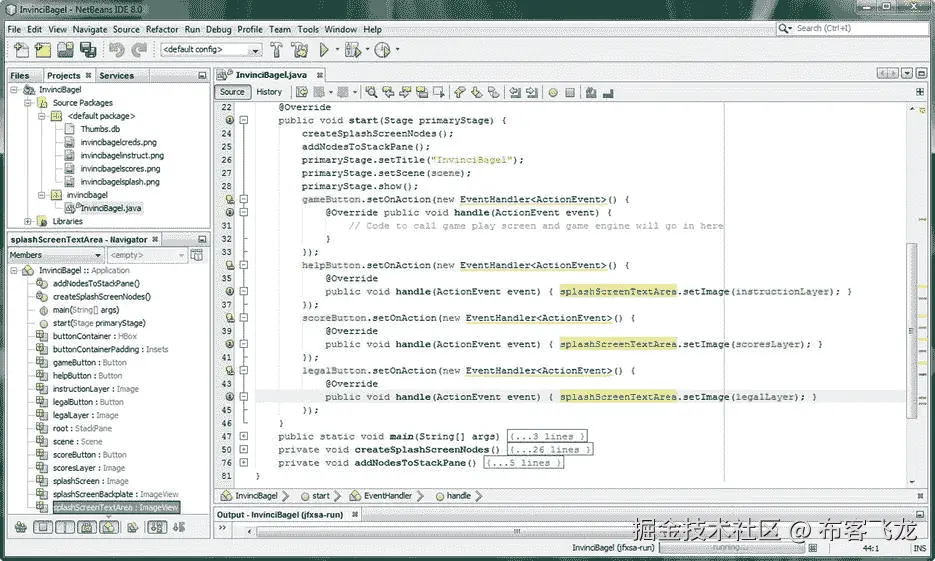Image resolution: width=935 pixels, height=561 pixels.
Task: Click the Toggle Bookmark icon
Action: pos(493,92)
